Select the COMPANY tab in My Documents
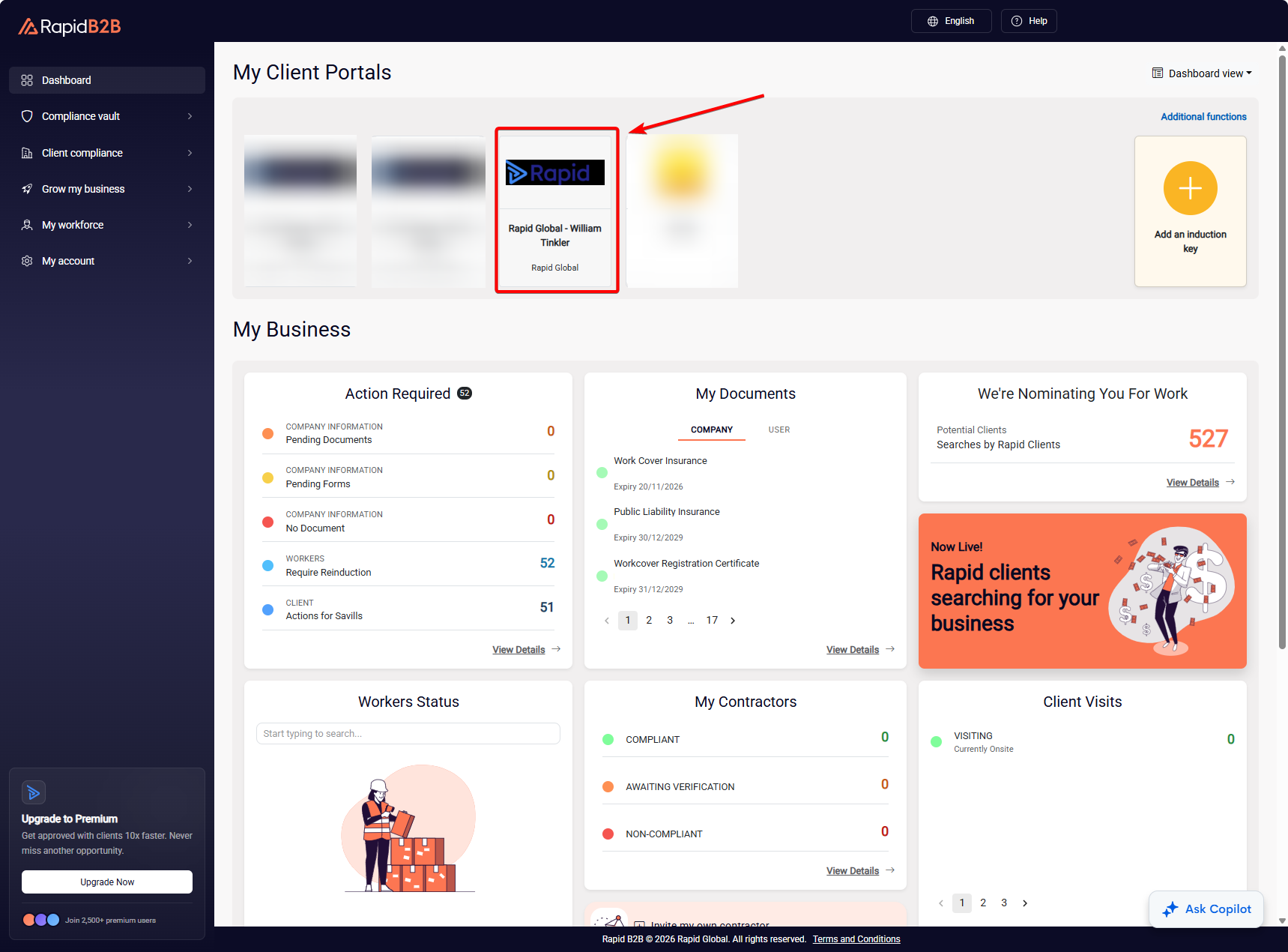Viewport: 1288px width, 952px height. (711, 430)
